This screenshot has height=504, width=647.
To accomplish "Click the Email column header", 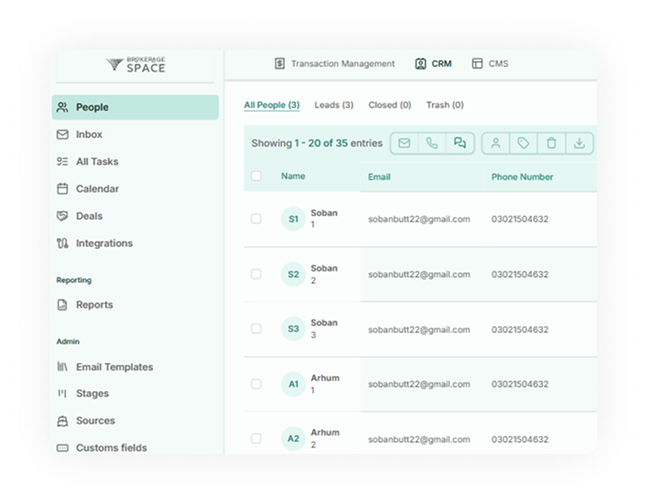I will click(379, 177).
